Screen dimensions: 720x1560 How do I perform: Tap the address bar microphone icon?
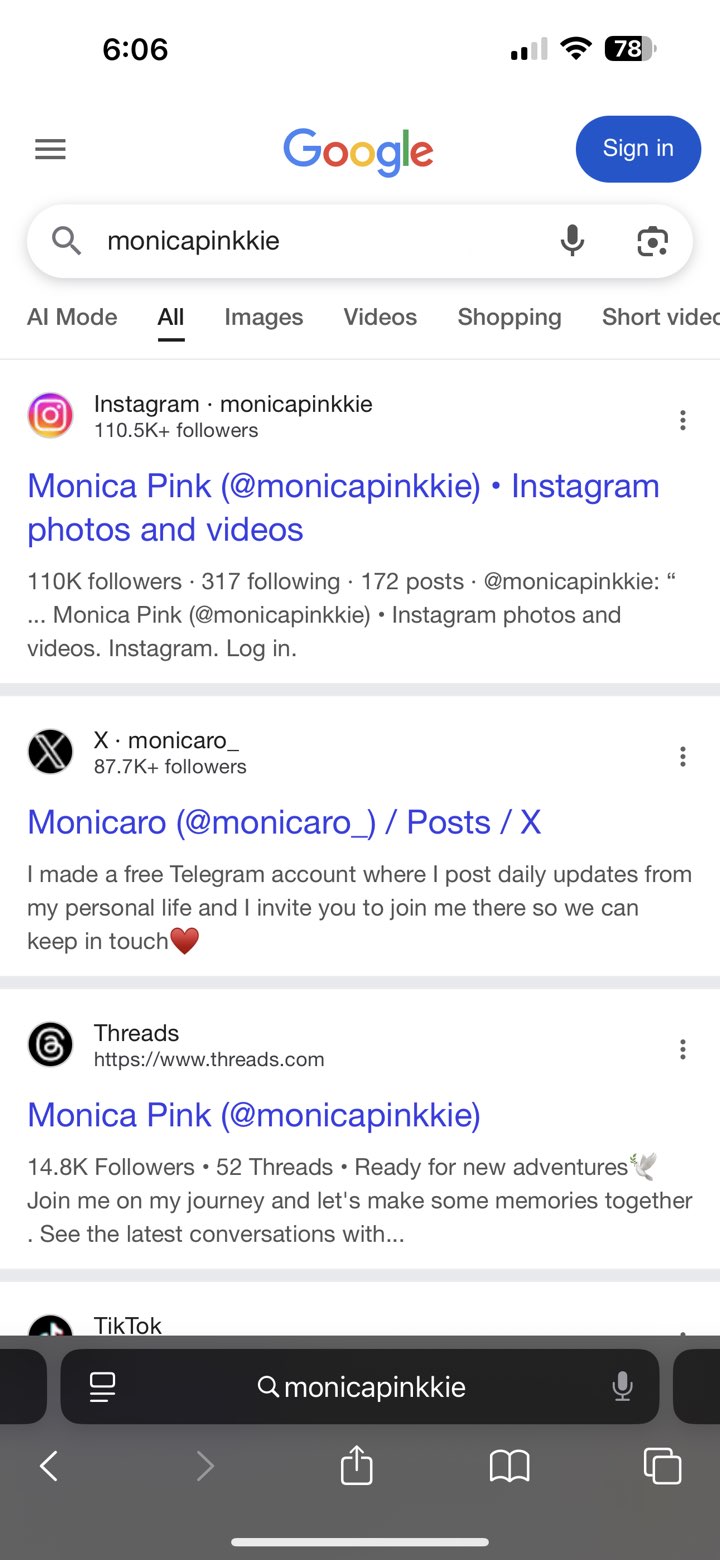(x=622, y=1387)
